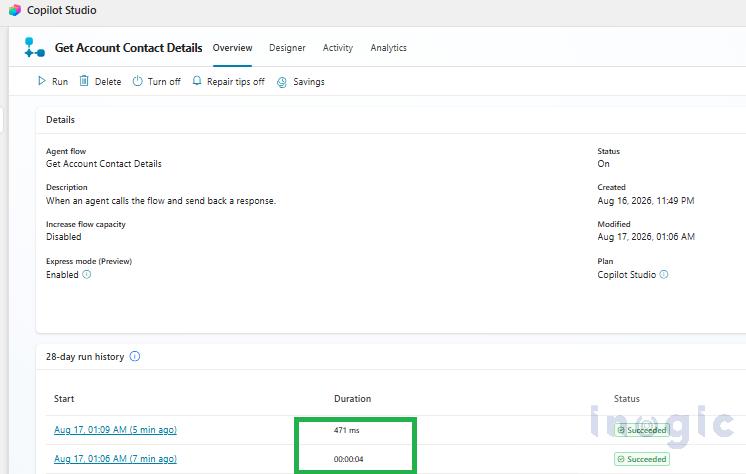Click the Status column header in run history
The width and height of the screenshot is (746, 474).
coord(627,399)
